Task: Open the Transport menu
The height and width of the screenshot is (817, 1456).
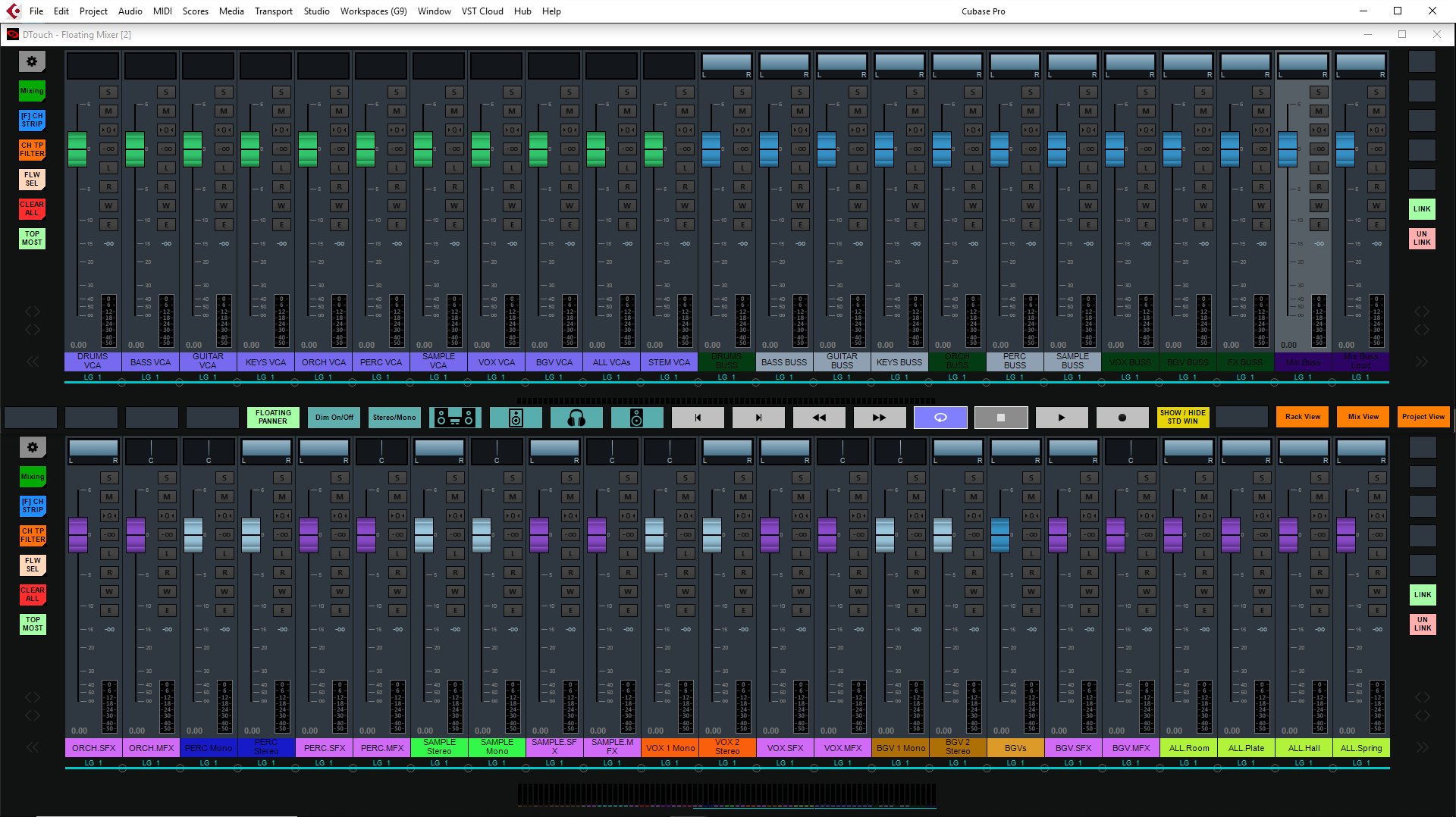Action: point(274,11)
